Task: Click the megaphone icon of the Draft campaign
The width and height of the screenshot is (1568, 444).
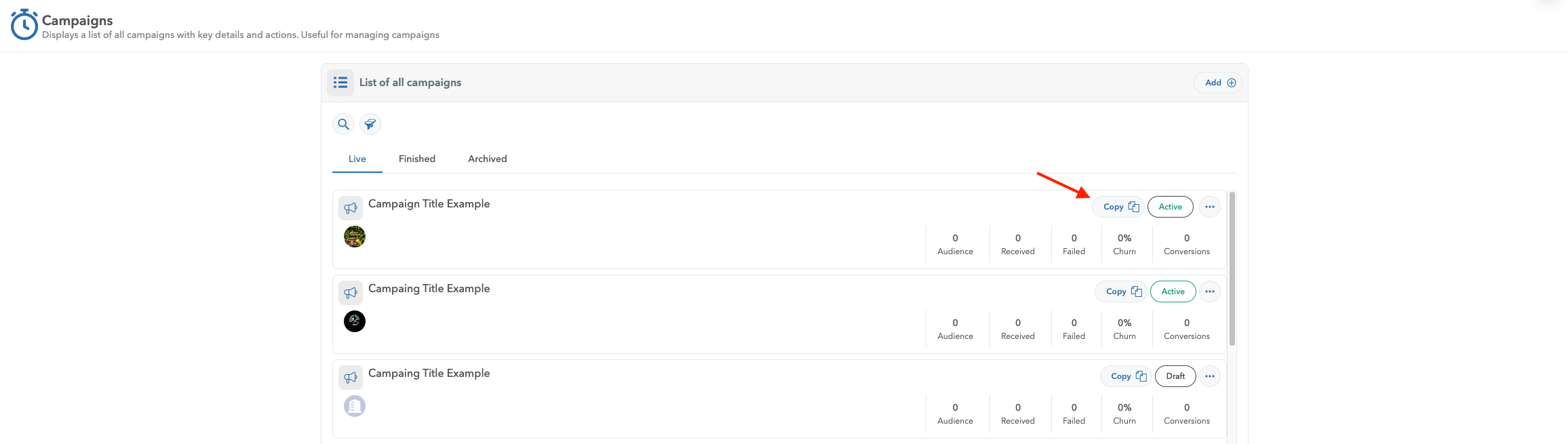Action: pos(351,378)
